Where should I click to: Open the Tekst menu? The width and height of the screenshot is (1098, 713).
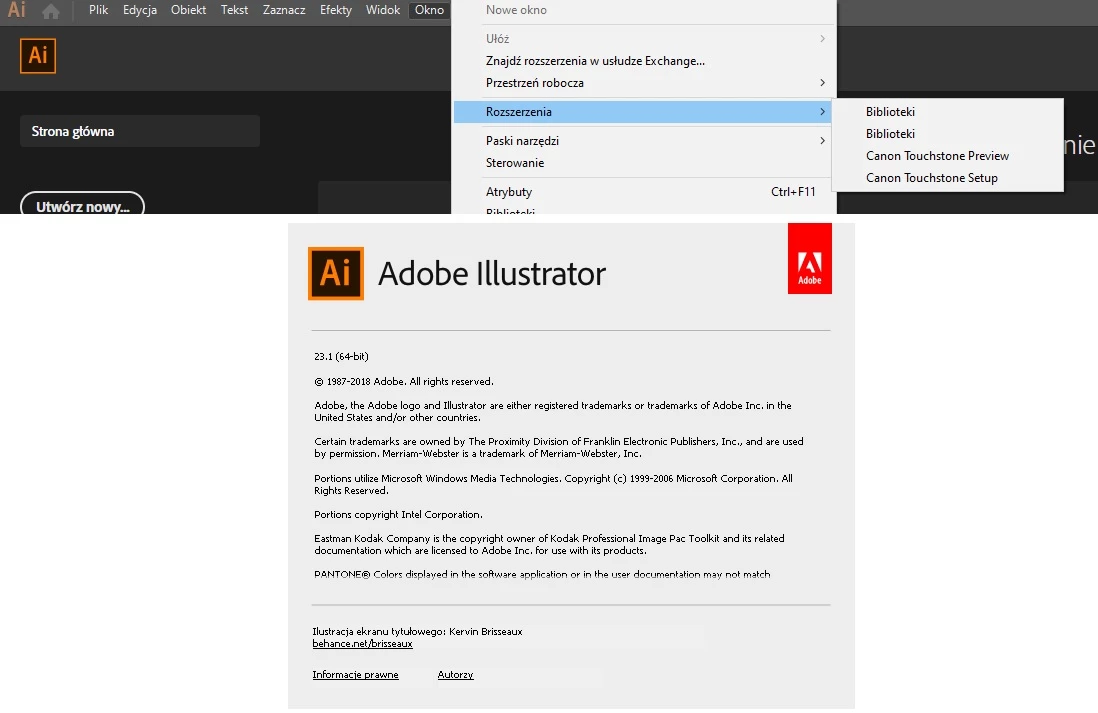pos(234,10)
